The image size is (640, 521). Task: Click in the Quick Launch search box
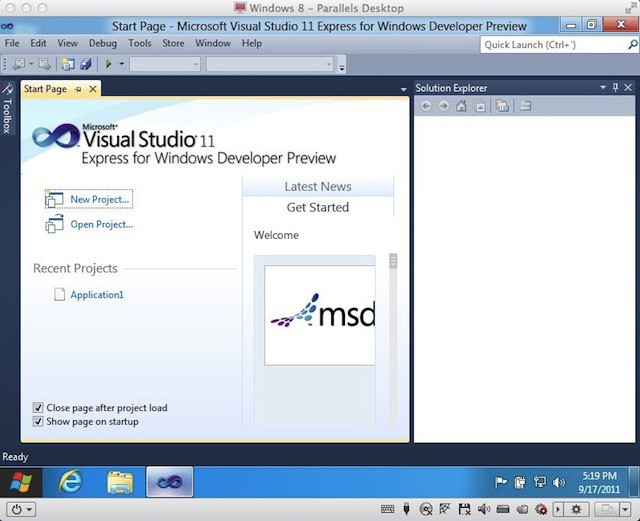(x=550, y=45)
